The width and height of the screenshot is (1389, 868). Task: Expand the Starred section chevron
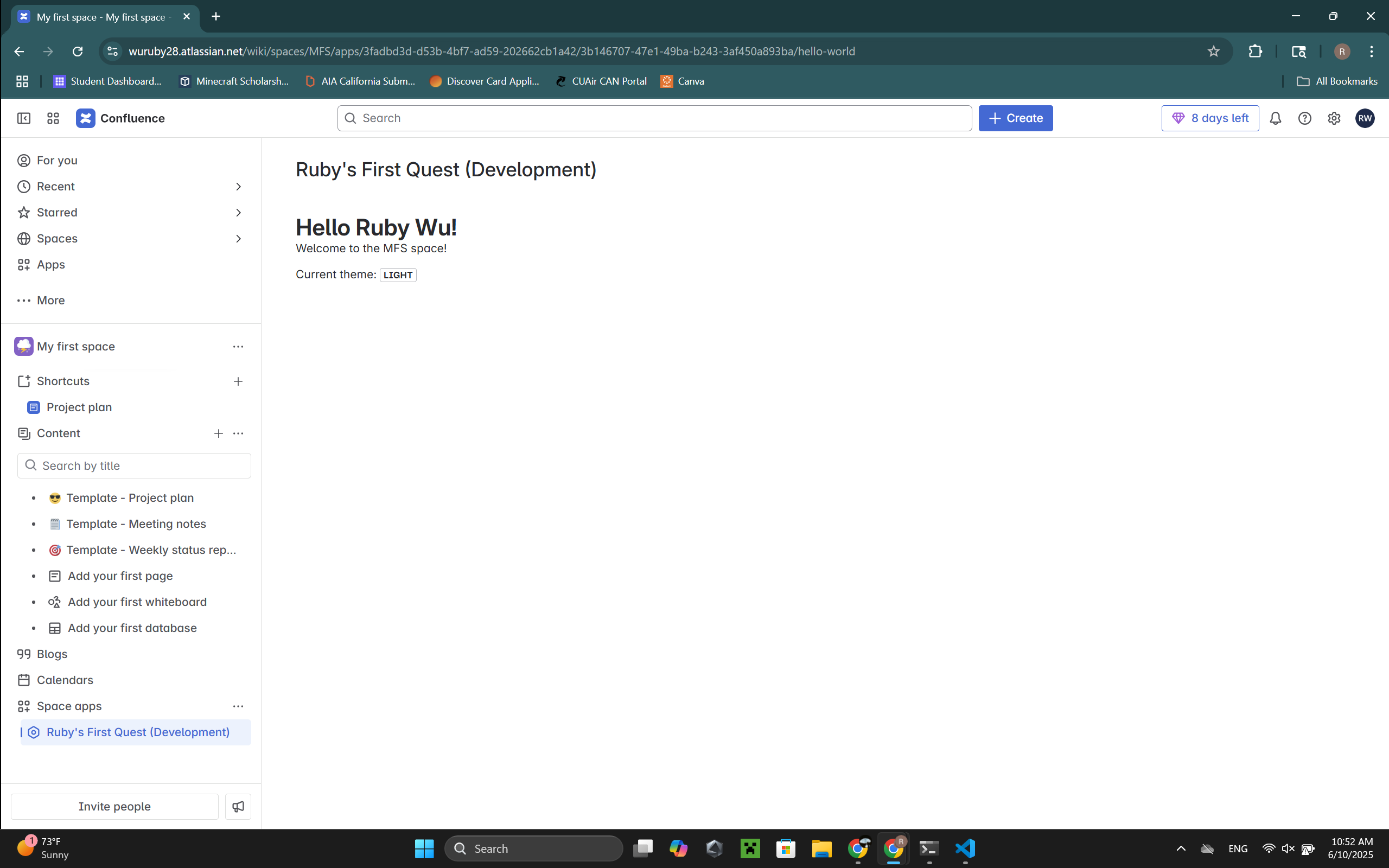(238, 213)
